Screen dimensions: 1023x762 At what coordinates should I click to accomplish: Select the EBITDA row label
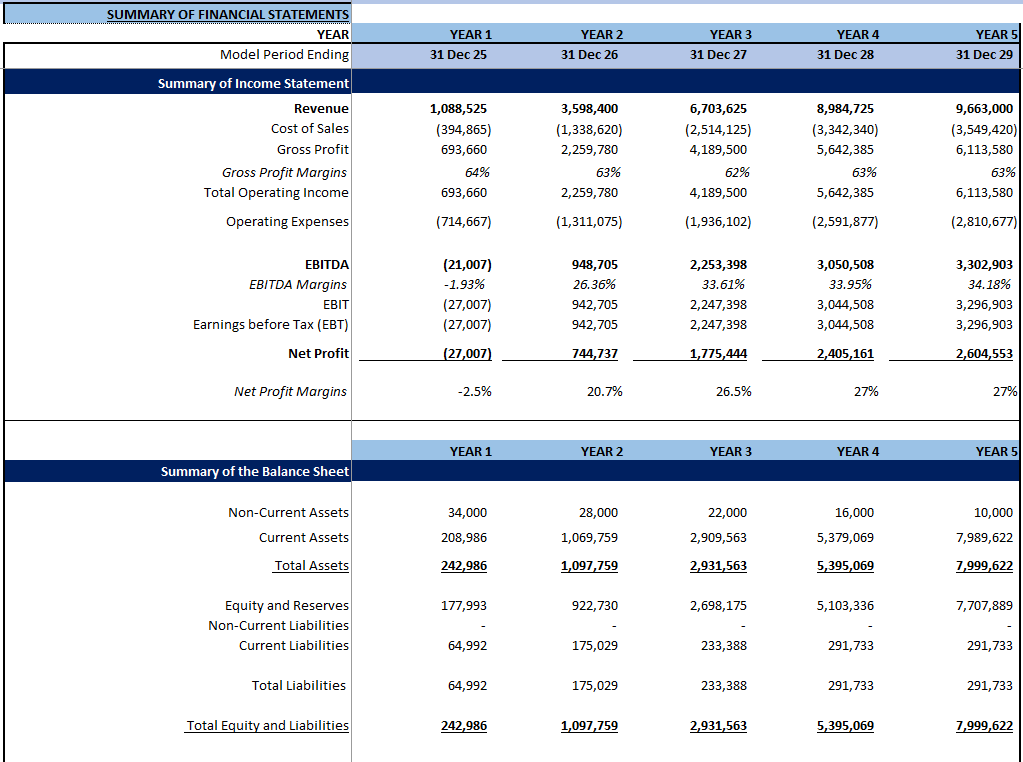pos(325,264)
